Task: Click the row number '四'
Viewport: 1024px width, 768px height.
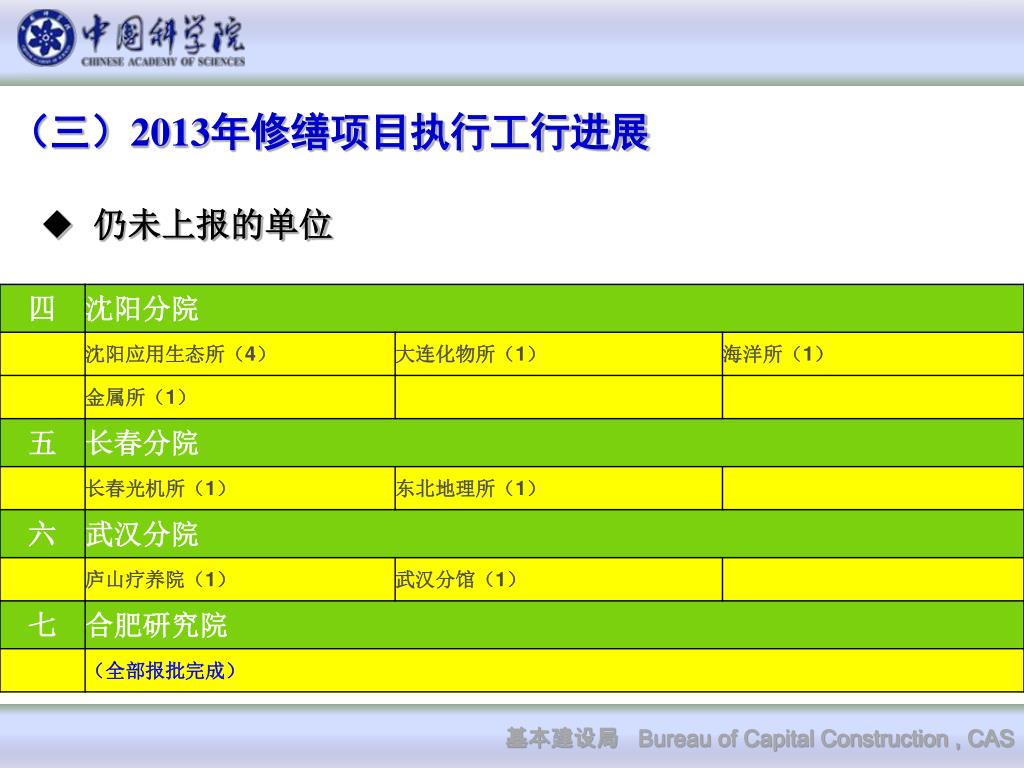Action: 42,308
